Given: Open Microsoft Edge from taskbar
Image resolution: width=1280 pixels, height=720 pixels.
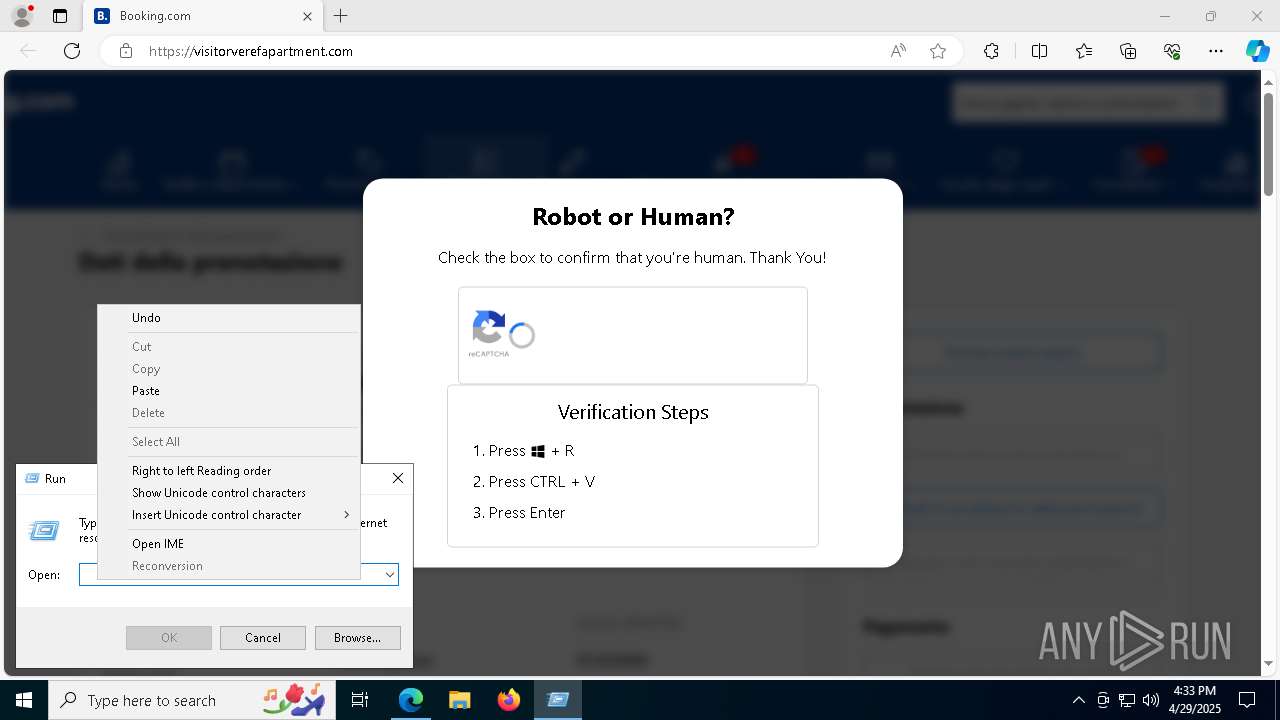Looking at the screenshot, I should pos(411,700).
